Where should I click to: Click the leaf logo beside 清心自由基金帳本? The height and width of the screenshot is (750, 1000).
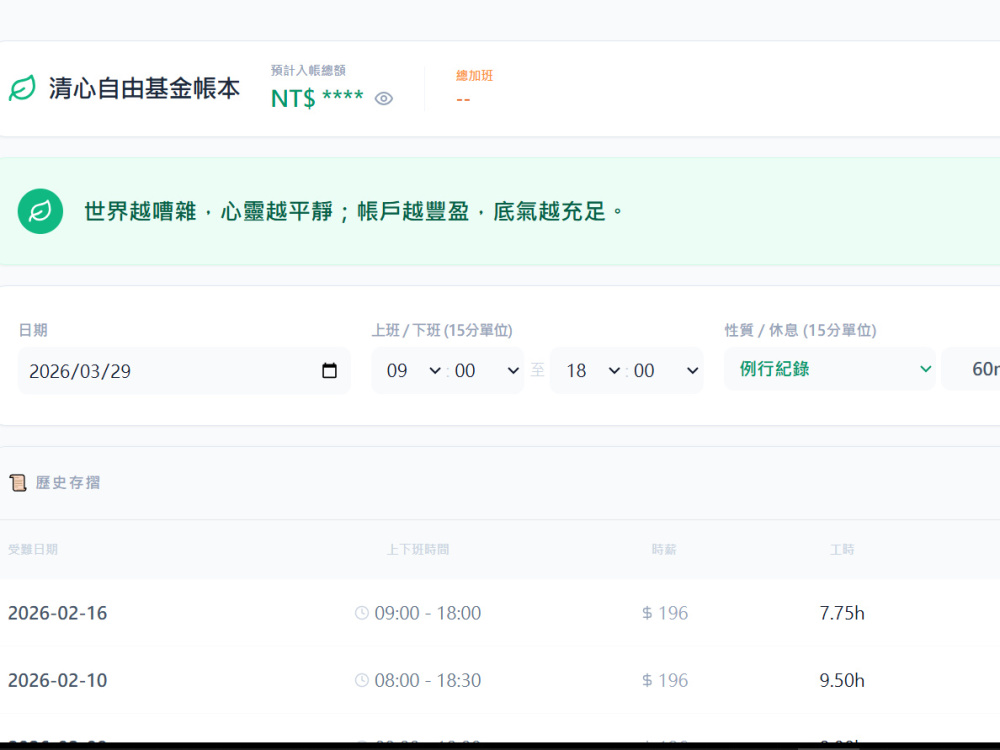click(x=22, y=88)
